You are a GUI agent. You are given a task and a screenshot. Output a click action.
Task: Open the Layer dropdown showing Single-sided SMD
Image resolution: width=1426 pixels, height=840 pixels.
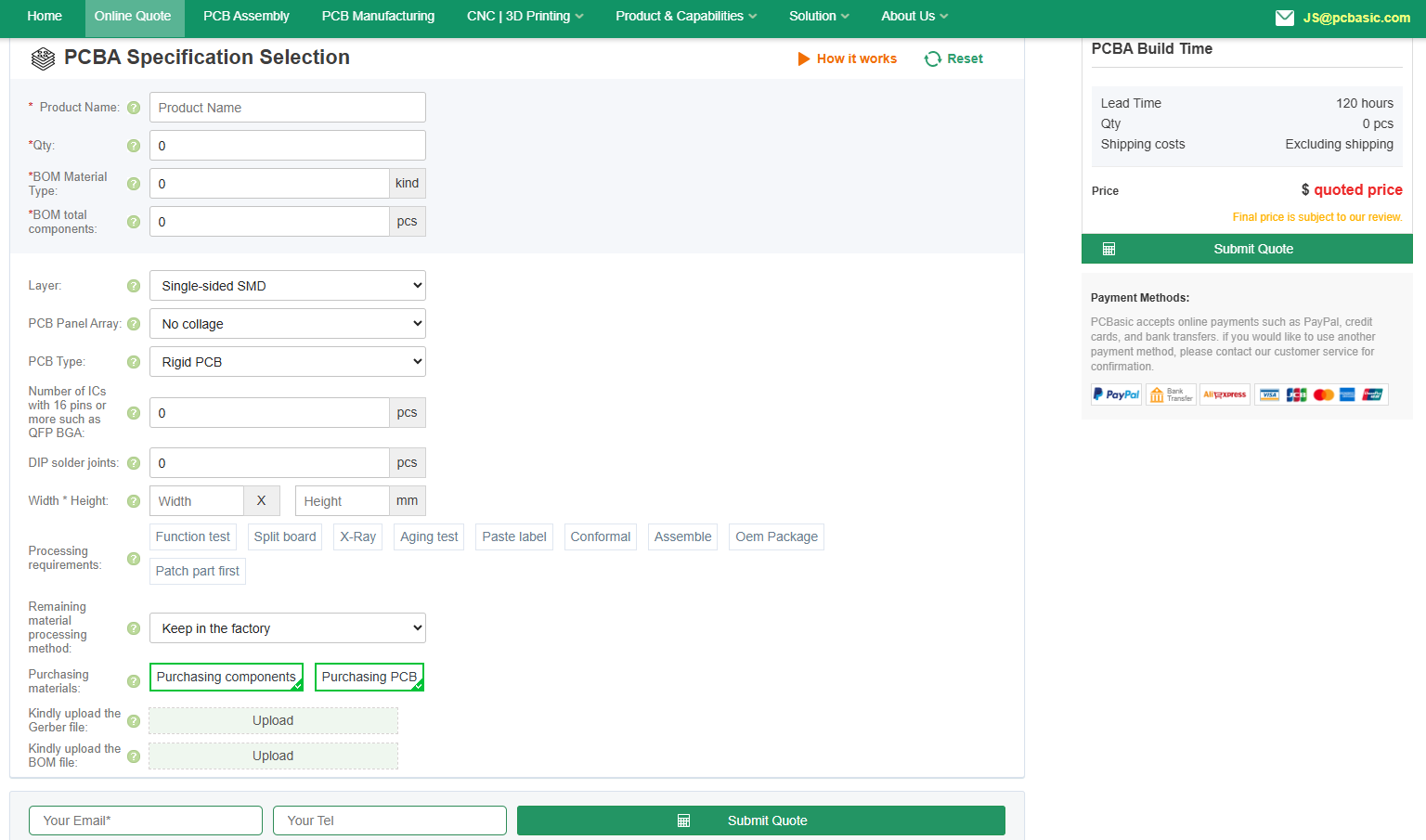287,285
